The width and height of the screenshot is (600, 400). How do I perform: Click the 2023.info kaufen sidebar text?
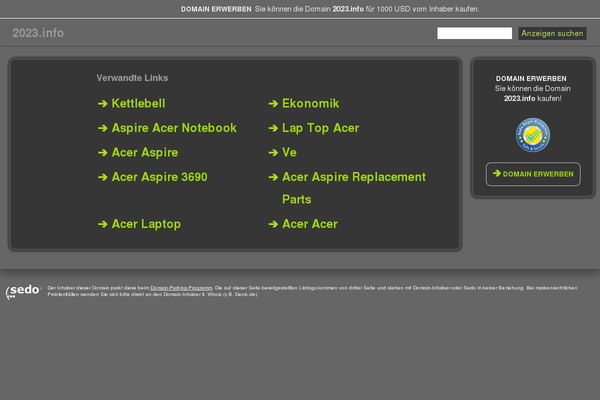pyautogui.click(x=533, y=98)
